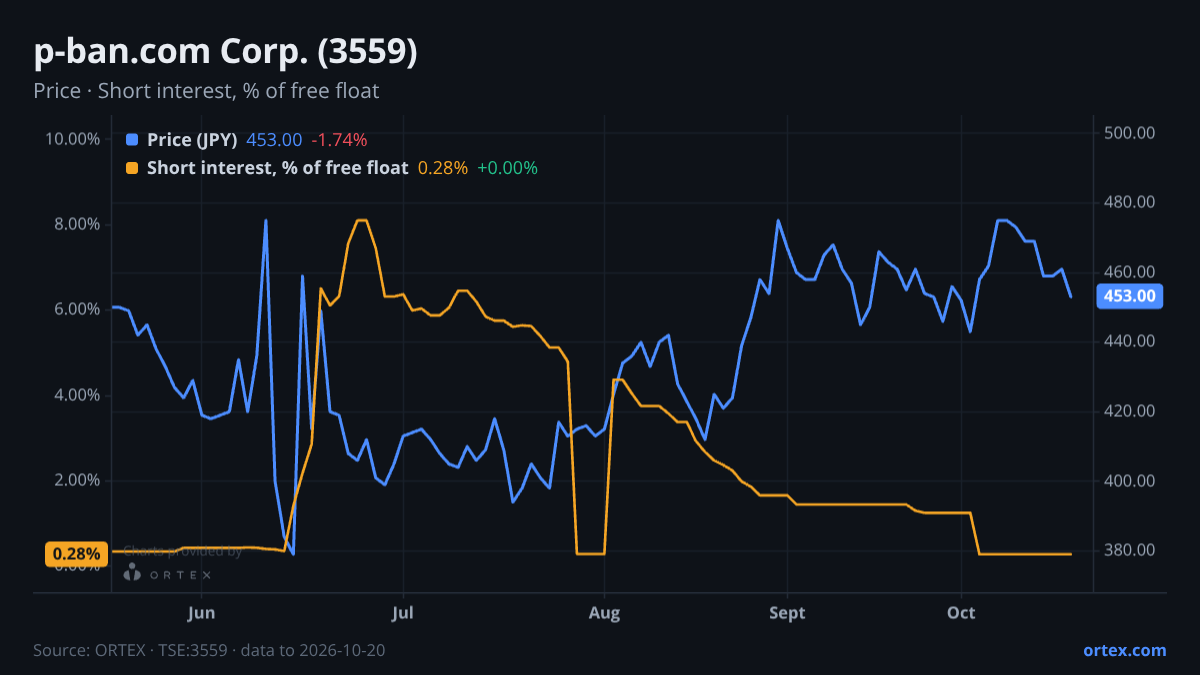The width and height of the screenshot is (1200, 675).
Task: Click the 453.00 price axis badge
Action: point(1130,296)
